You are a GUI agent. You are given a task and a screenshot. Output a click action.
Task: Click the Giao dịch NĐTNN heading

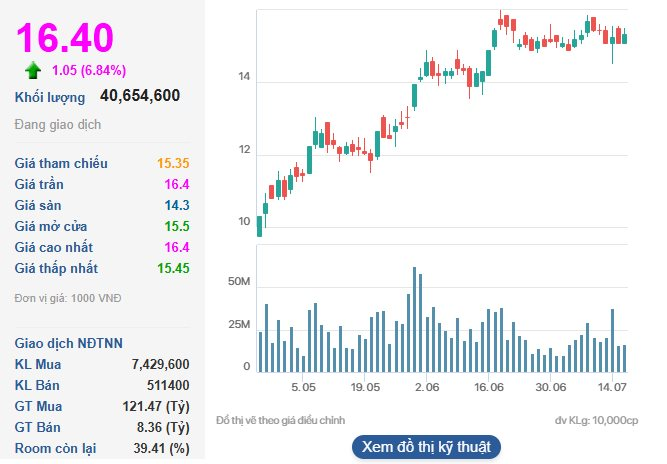[69, 343]
